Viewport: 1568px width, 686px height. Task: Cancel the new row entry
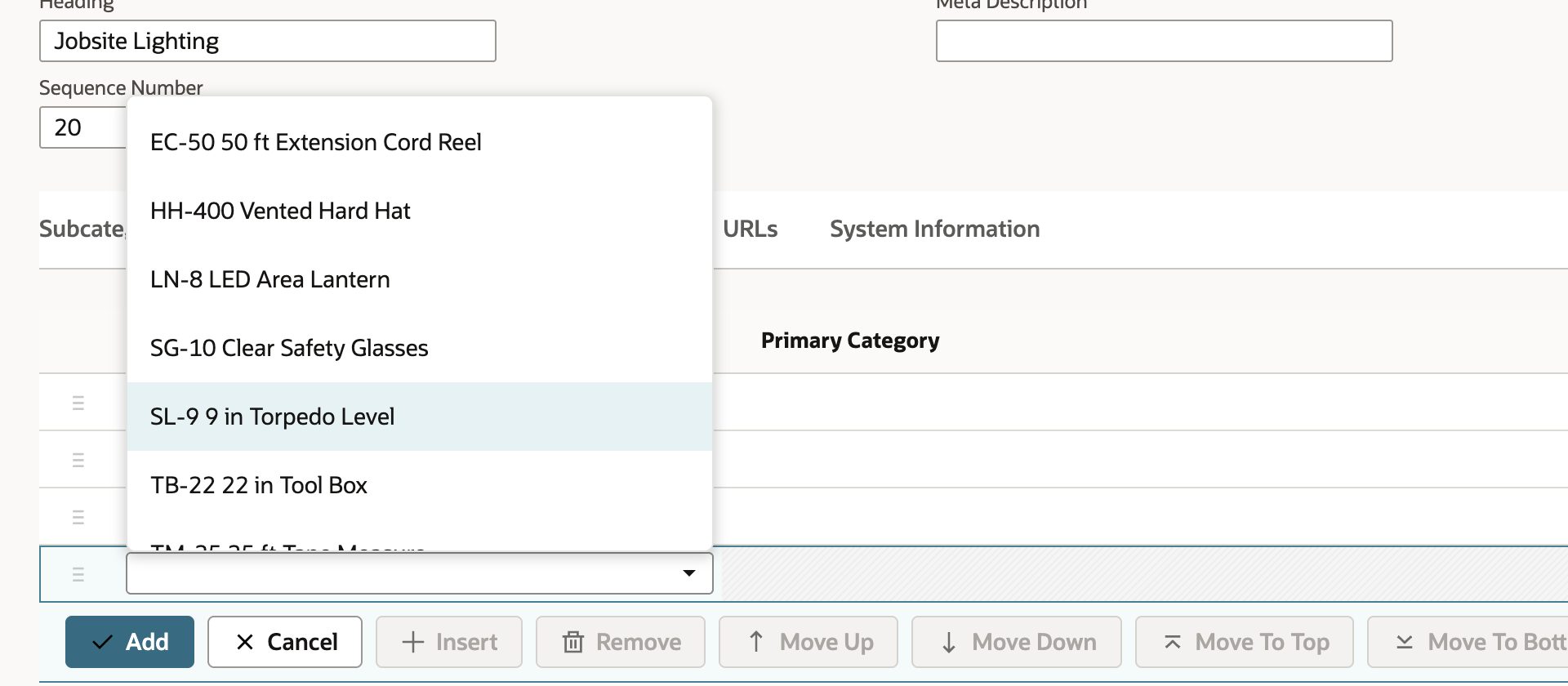pos(285,642)
